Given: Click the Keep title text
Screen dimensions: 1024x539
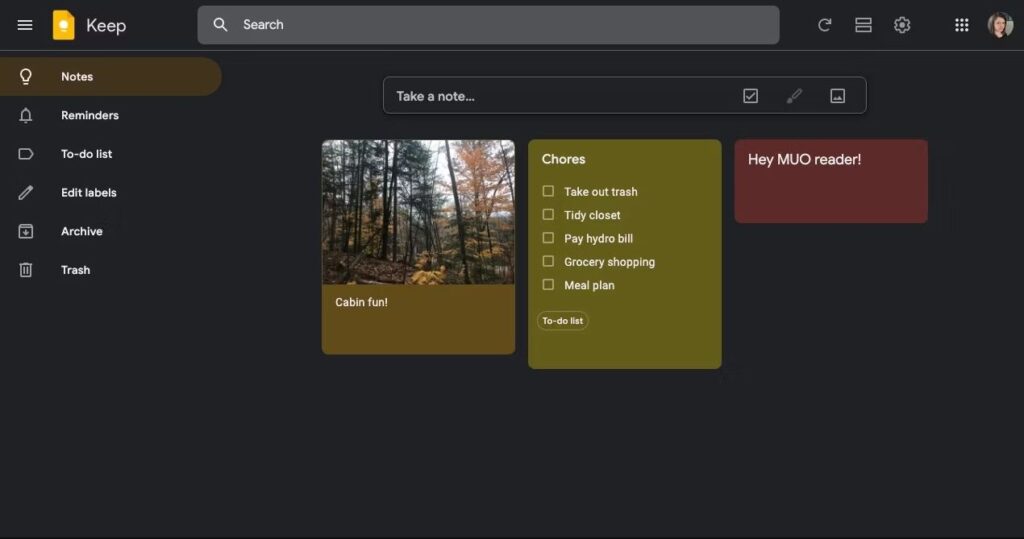Looking at the screenshot, I should tap(106, 25).
